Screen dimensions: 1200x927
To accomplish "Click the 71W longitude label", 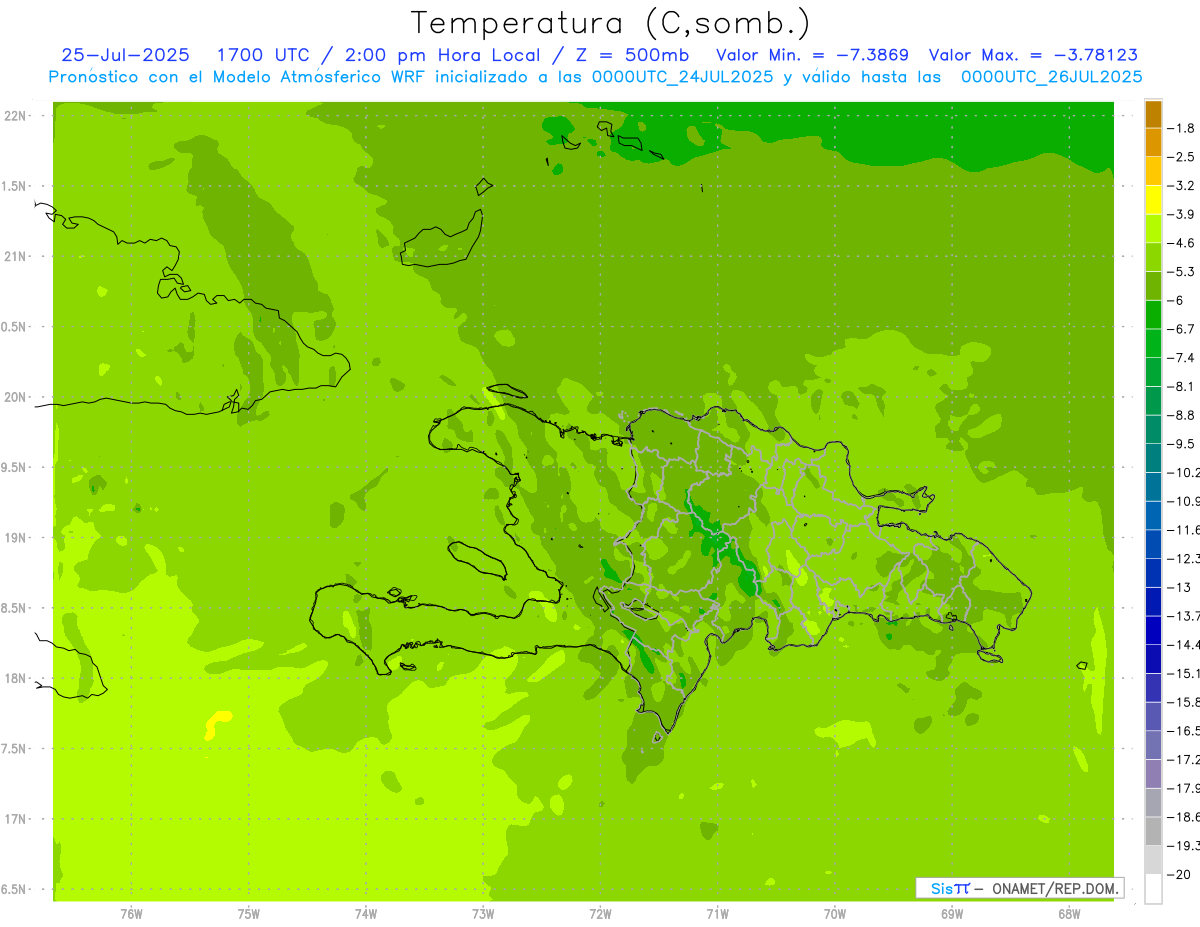I will click(717, 914).
